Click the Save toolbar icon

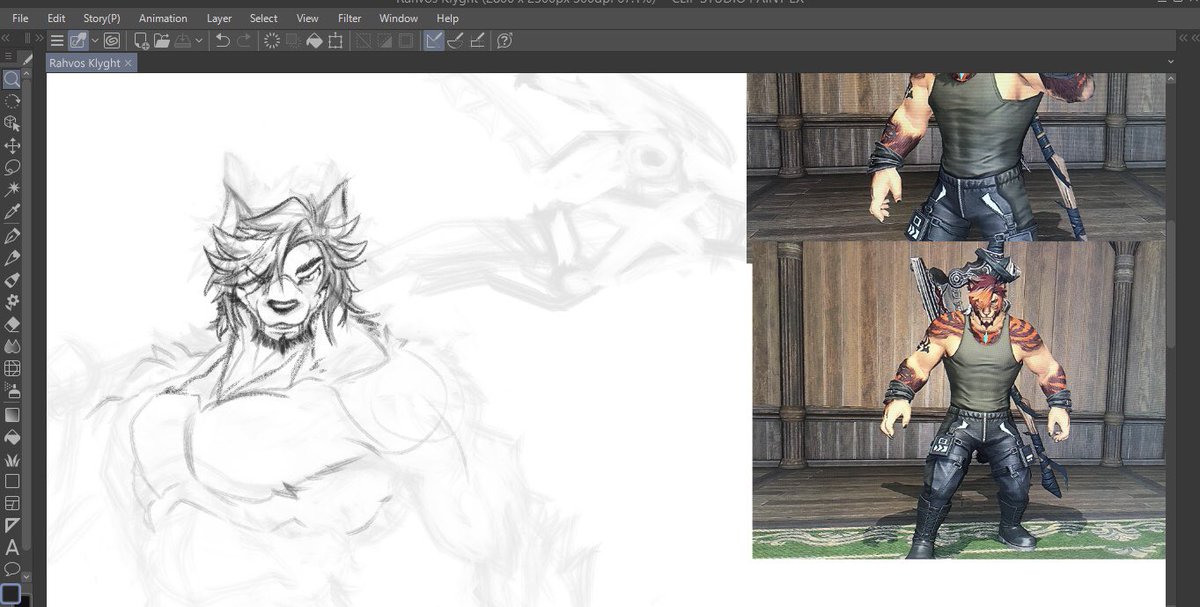pos(183,41)
